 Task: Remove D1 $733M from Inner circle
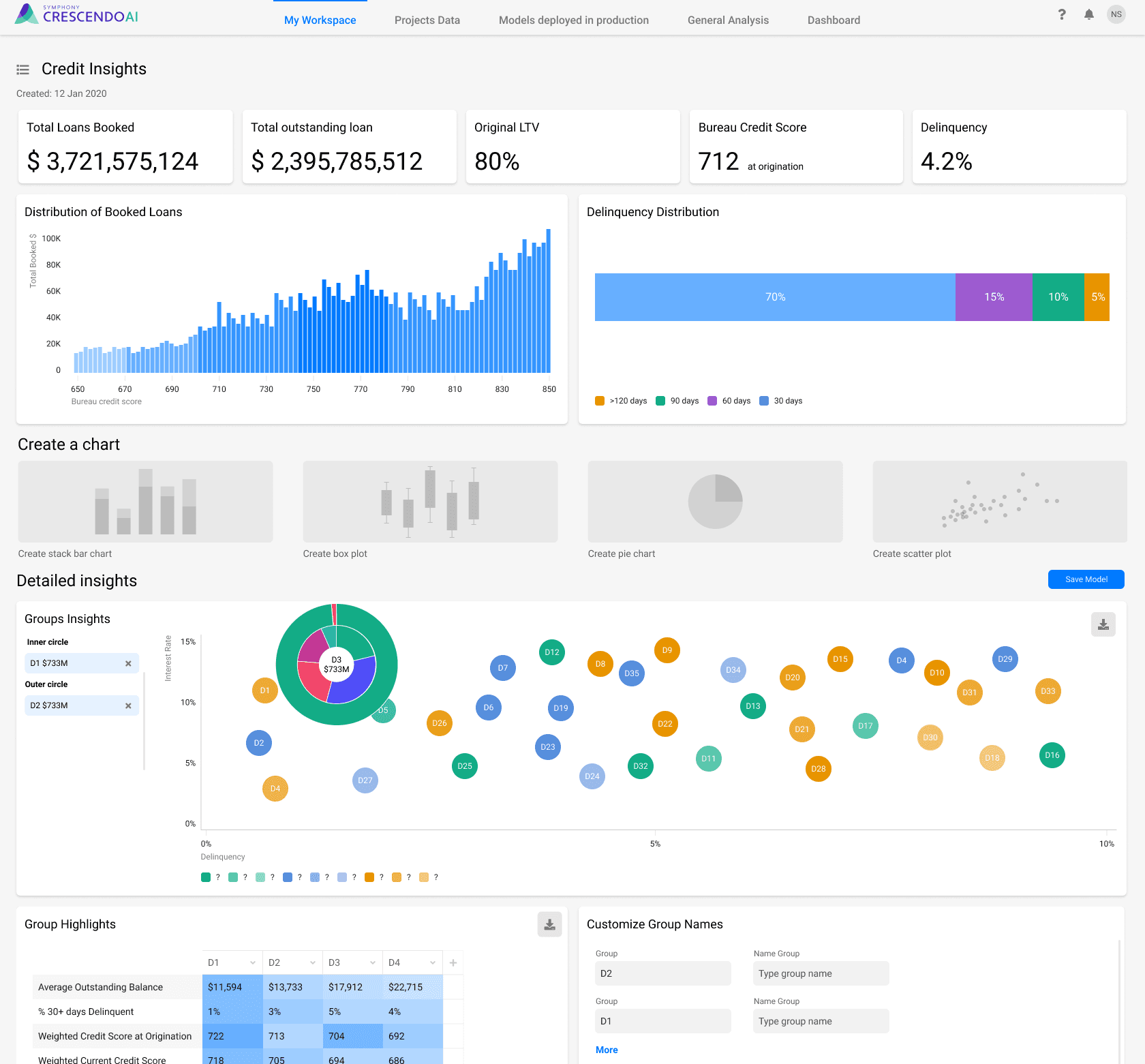pos(128,663)
